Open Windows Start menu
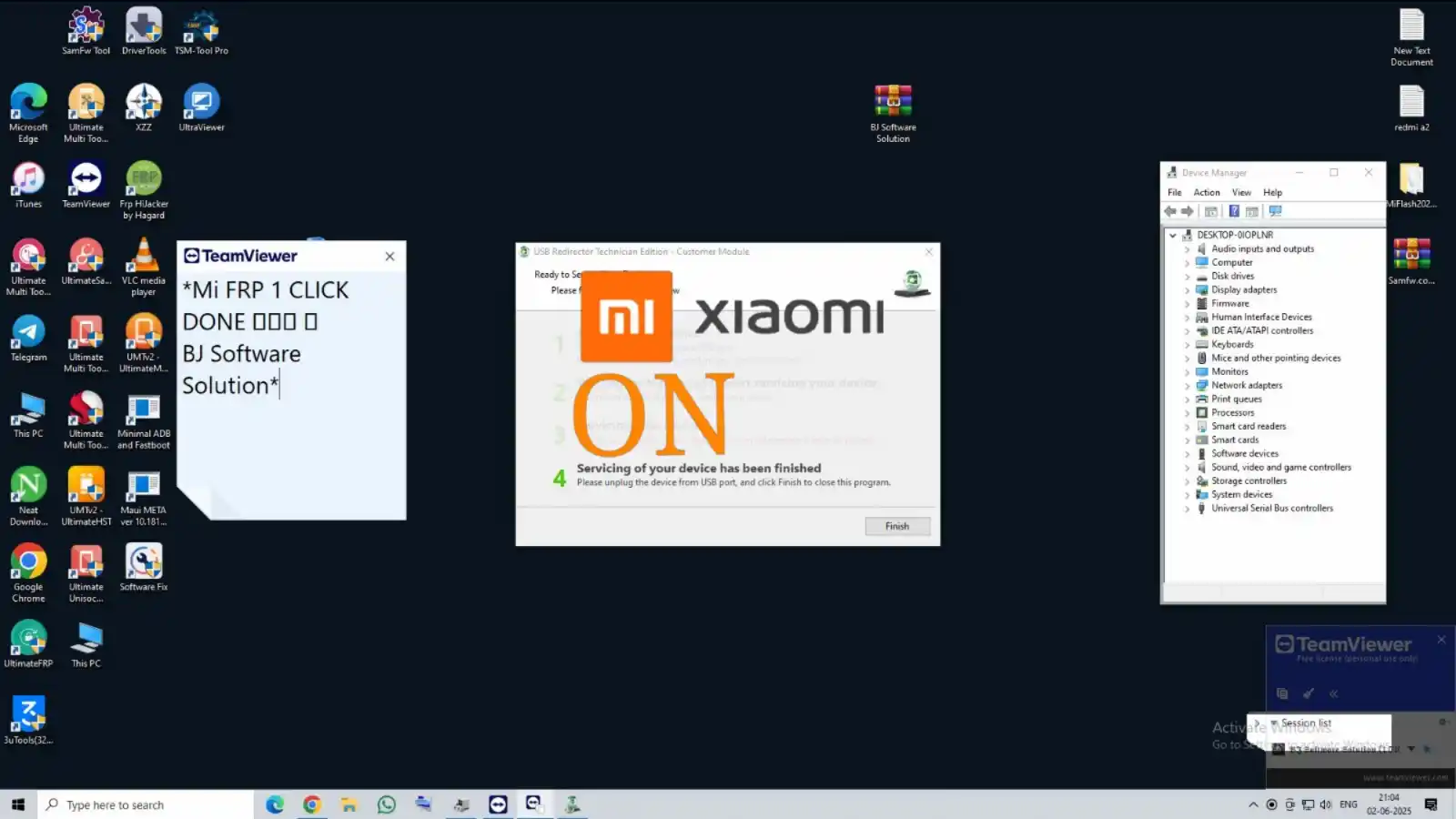Viewport: 1456px width, 819px height. point(18,804)
